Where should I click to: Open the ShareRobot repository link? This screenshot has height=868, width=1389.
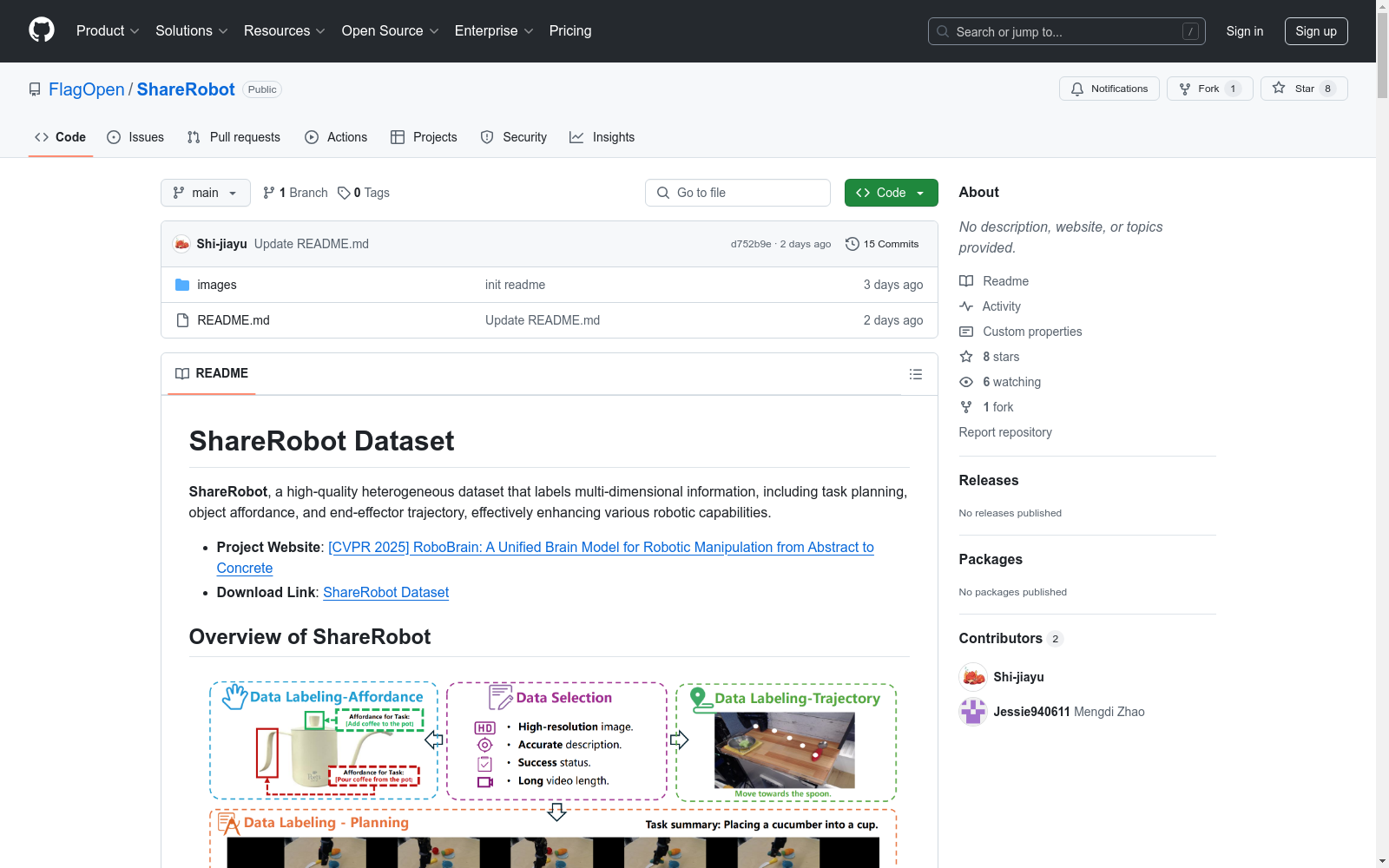click(x=186, y=89)
